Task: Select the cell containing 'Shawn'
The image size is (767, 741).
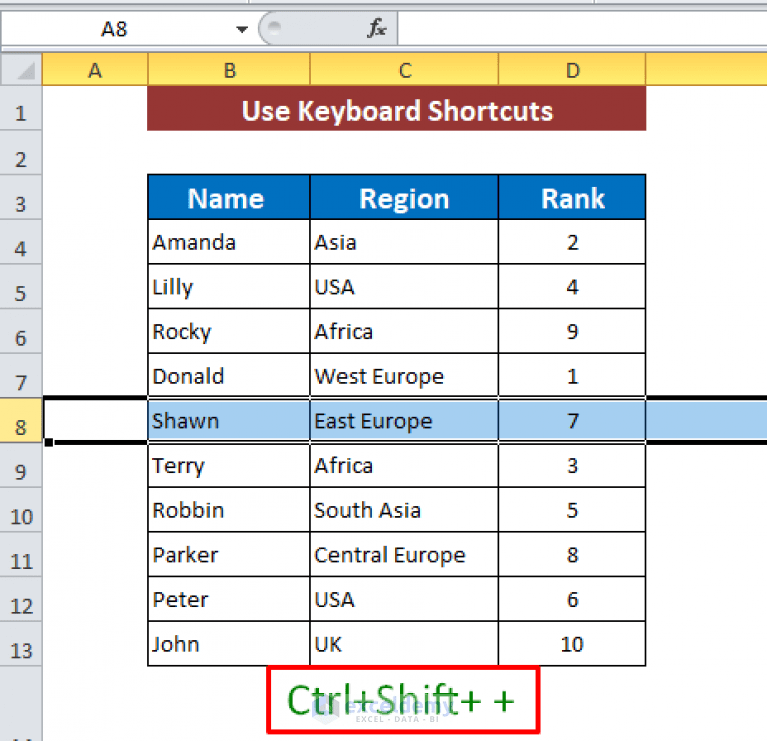Action: coord(228,421)
